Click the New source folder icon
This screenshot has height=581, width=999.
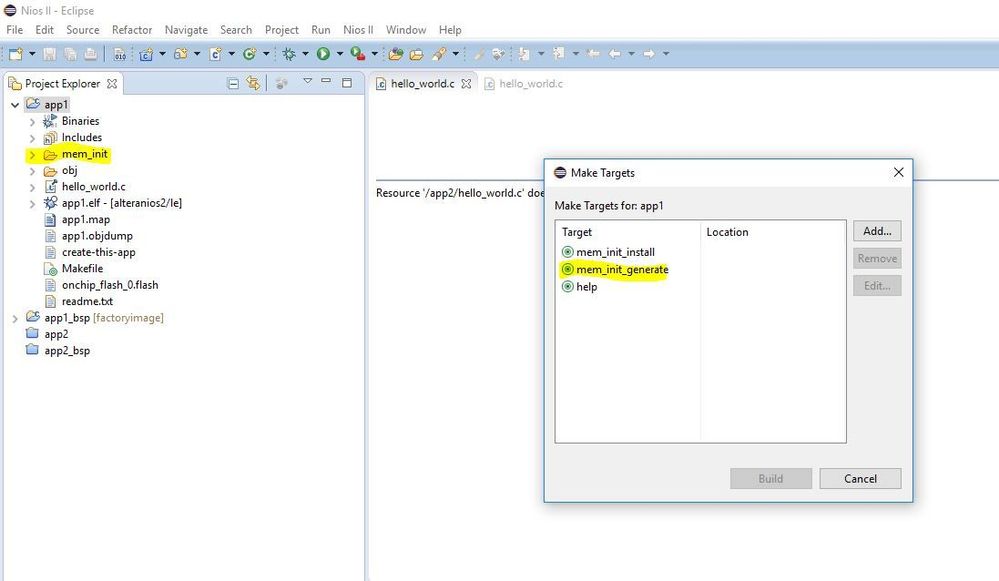(x=181, y=54)
